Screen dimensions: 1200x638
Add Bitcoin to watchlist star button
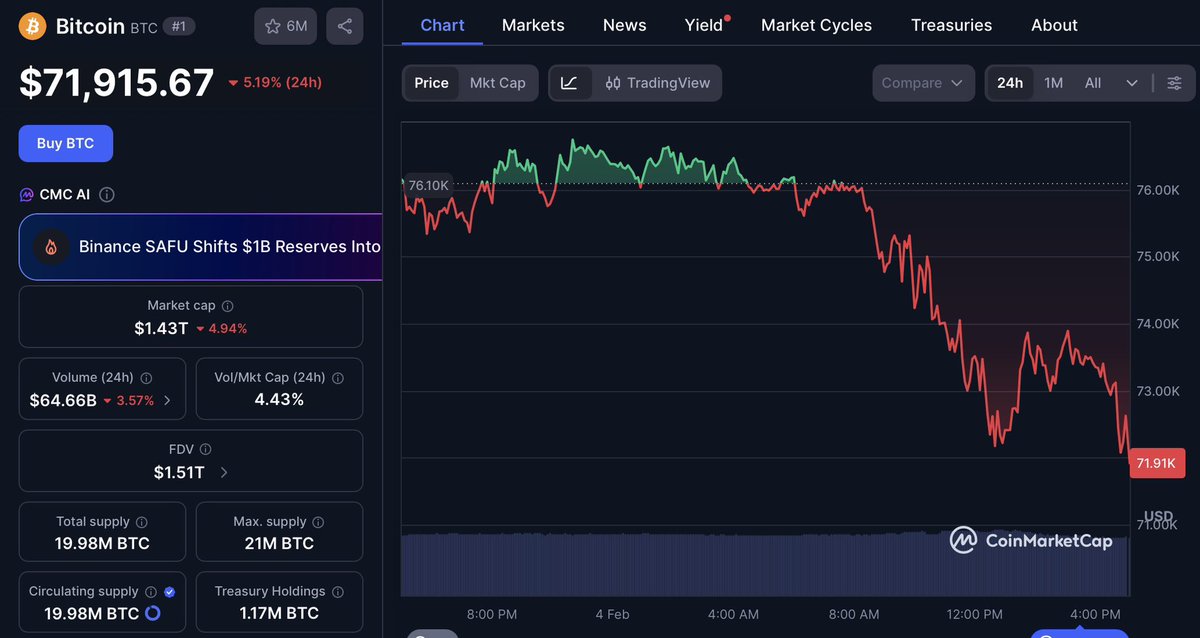[286, 26]
